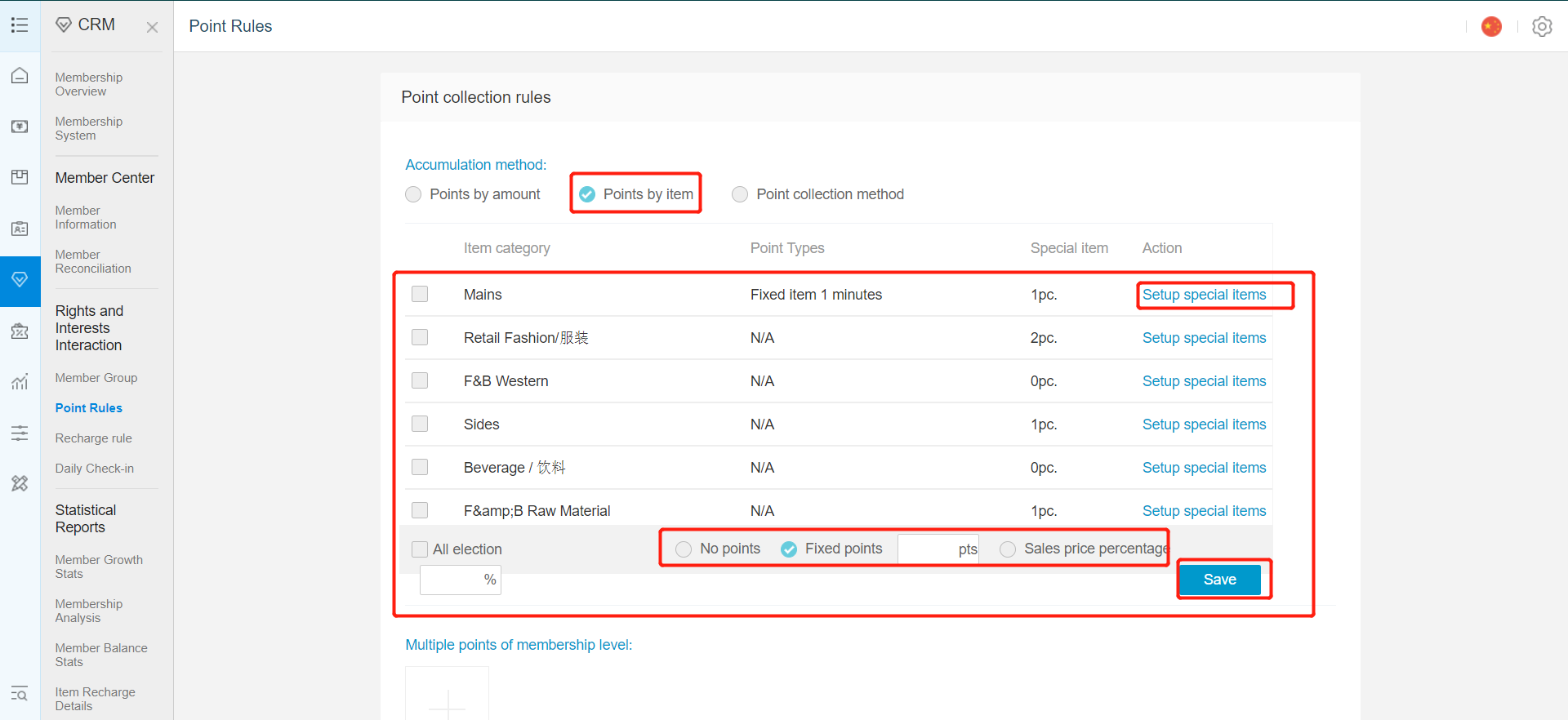Add a membership level multiple with plus box
The height and width of the screenshot is (720, 1568).
[448, 694]
